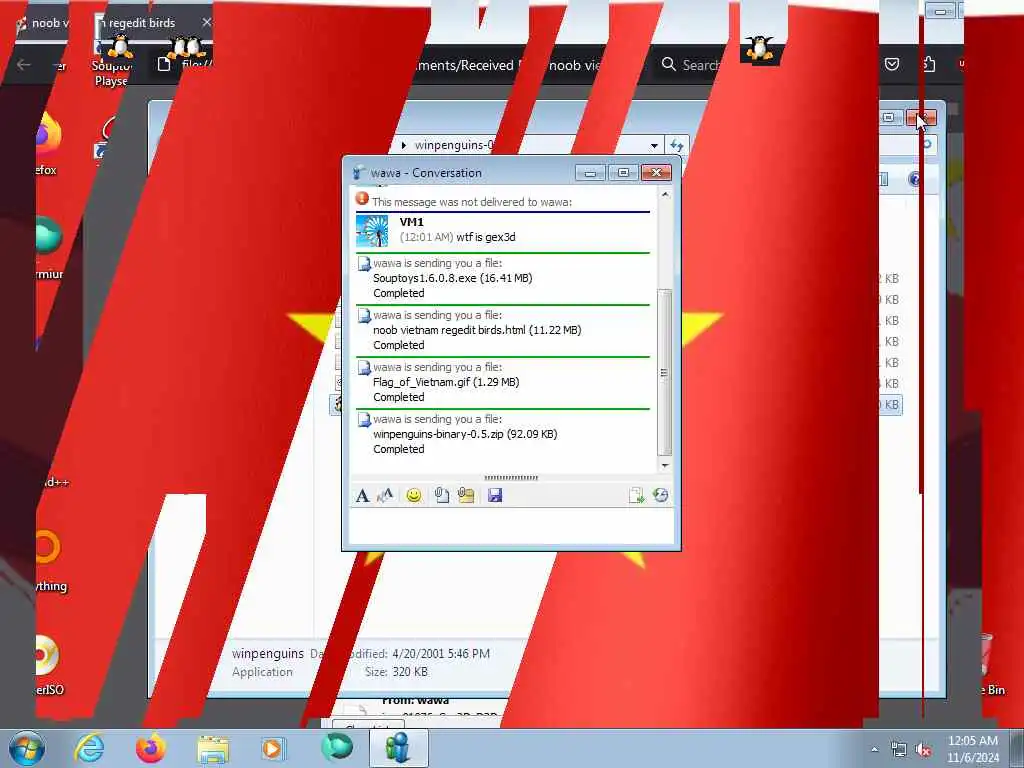Click the single penguin above the Souptoys Playset icon
Image resolution: width=1024 pixels, height=768 pixels.
tap(119, 46)
